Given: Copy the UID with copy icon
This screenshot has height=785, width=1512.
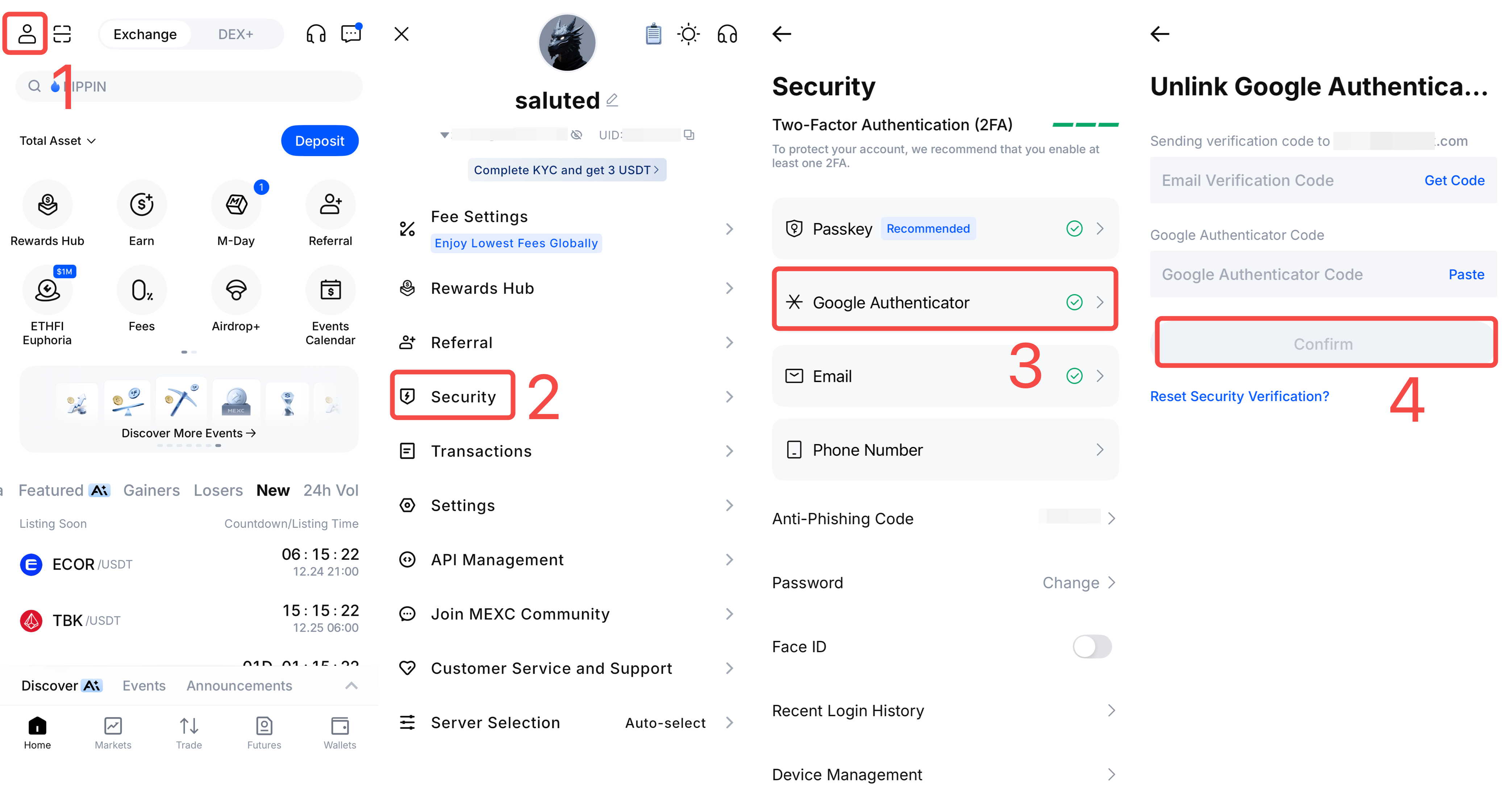Looking at the screenshot, I should pos(689,135).
